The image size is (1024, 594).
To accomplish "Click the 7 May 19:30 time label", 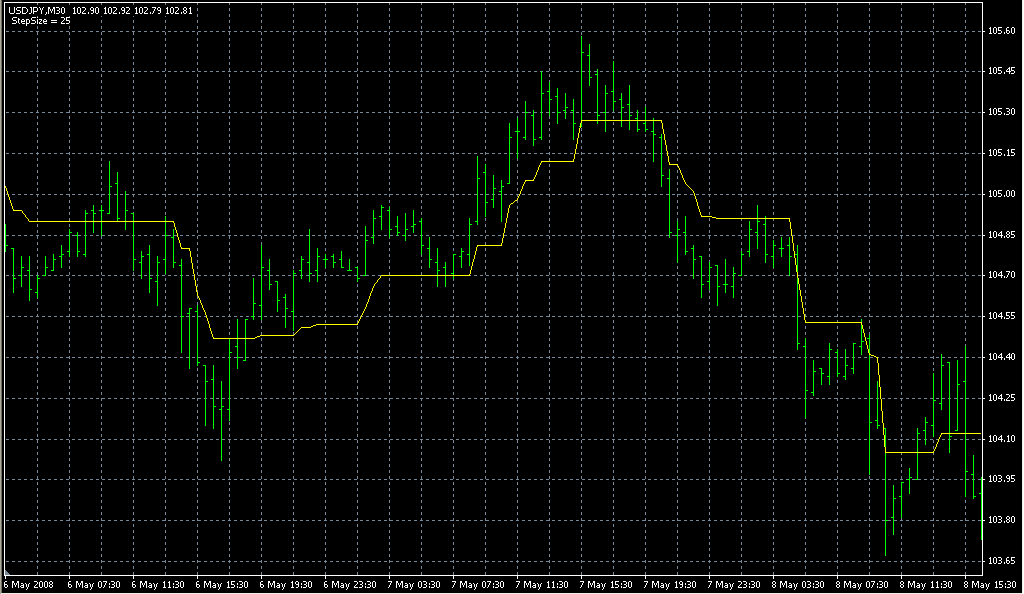I will [x=670, y=585].
